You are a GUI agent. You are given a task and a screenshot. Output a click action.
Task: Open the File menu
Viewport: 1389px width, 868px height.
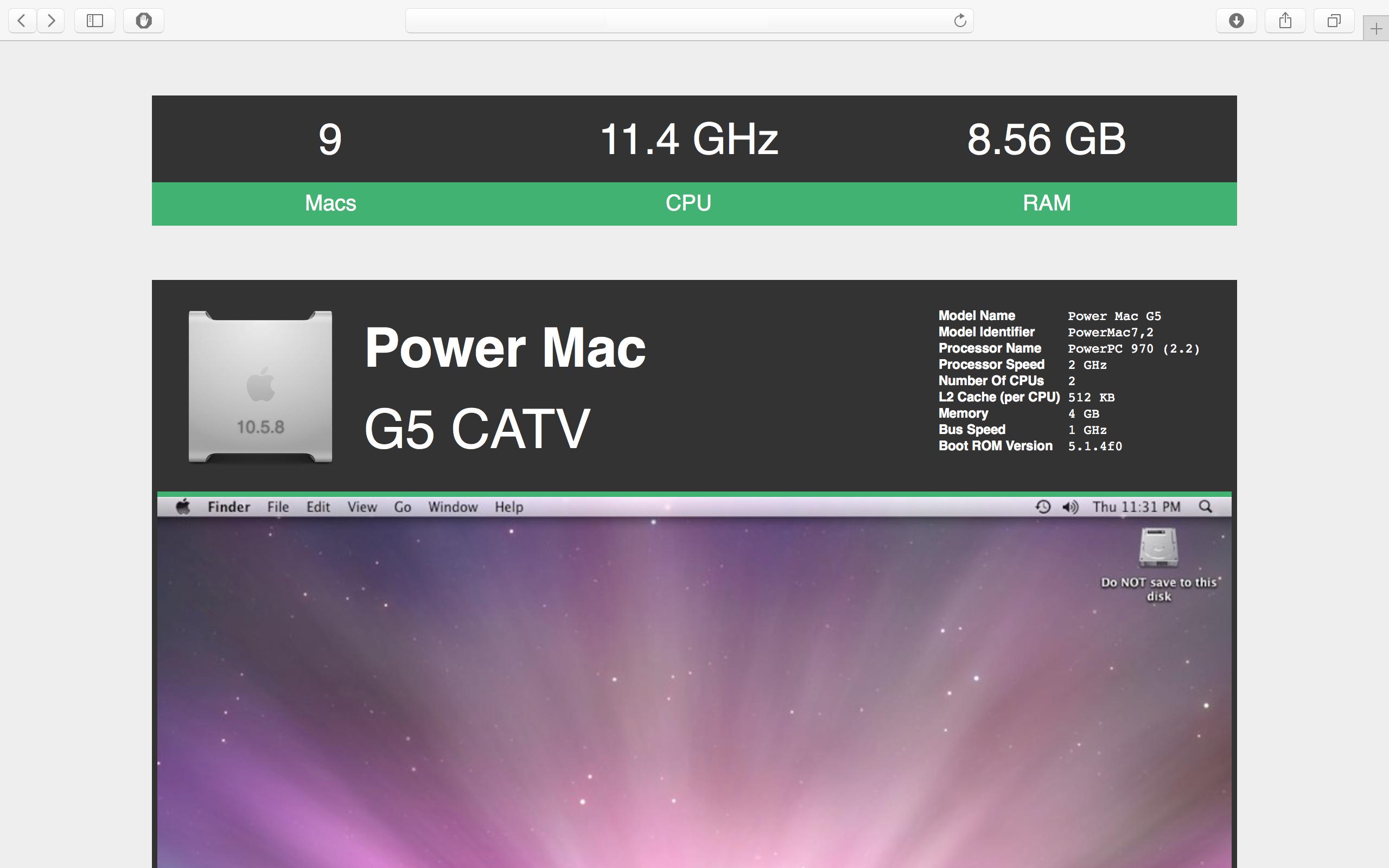coord(278,507)
